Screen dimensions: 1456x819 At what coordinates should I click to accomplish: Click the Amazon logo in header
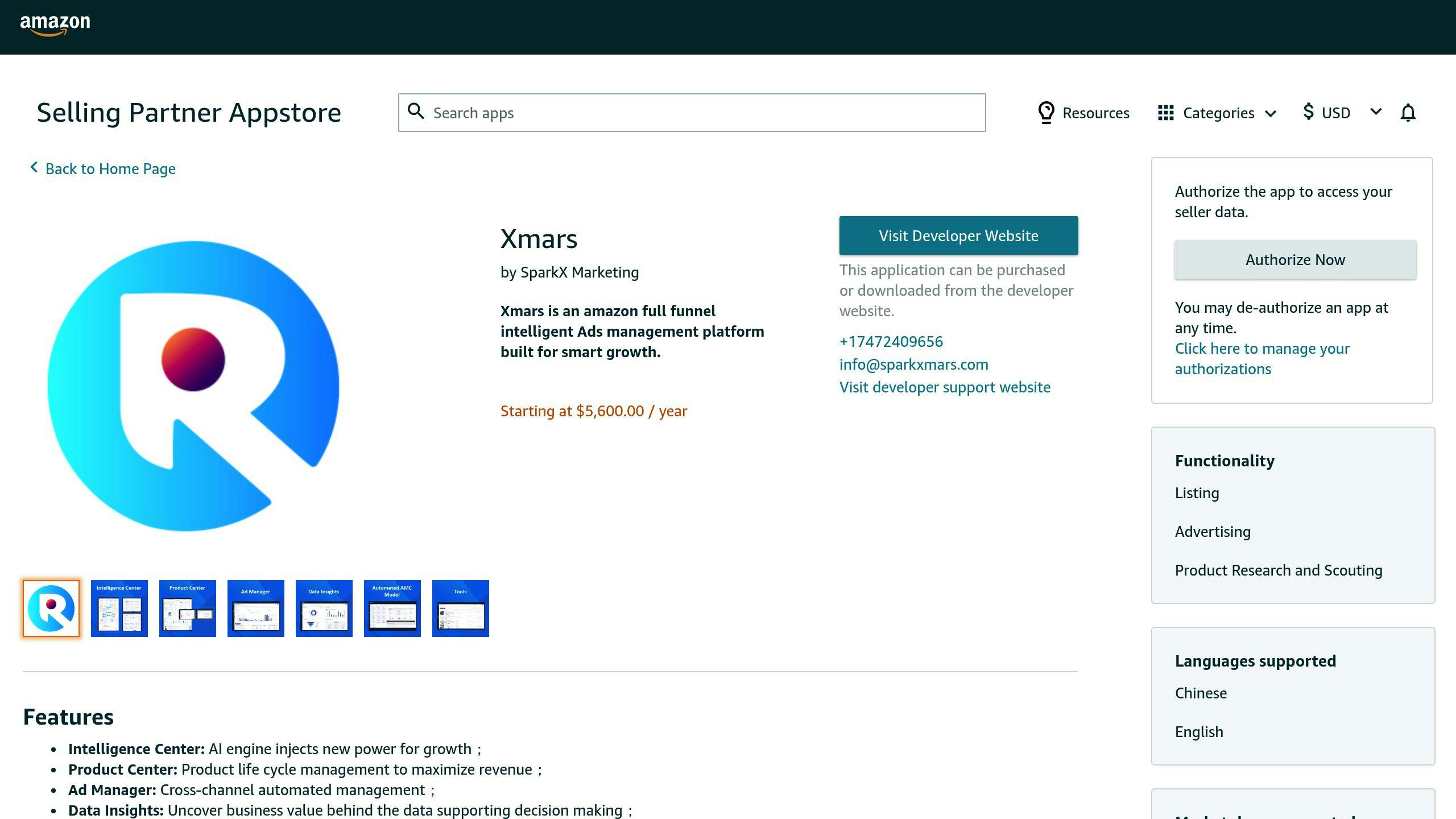point(55,26)
